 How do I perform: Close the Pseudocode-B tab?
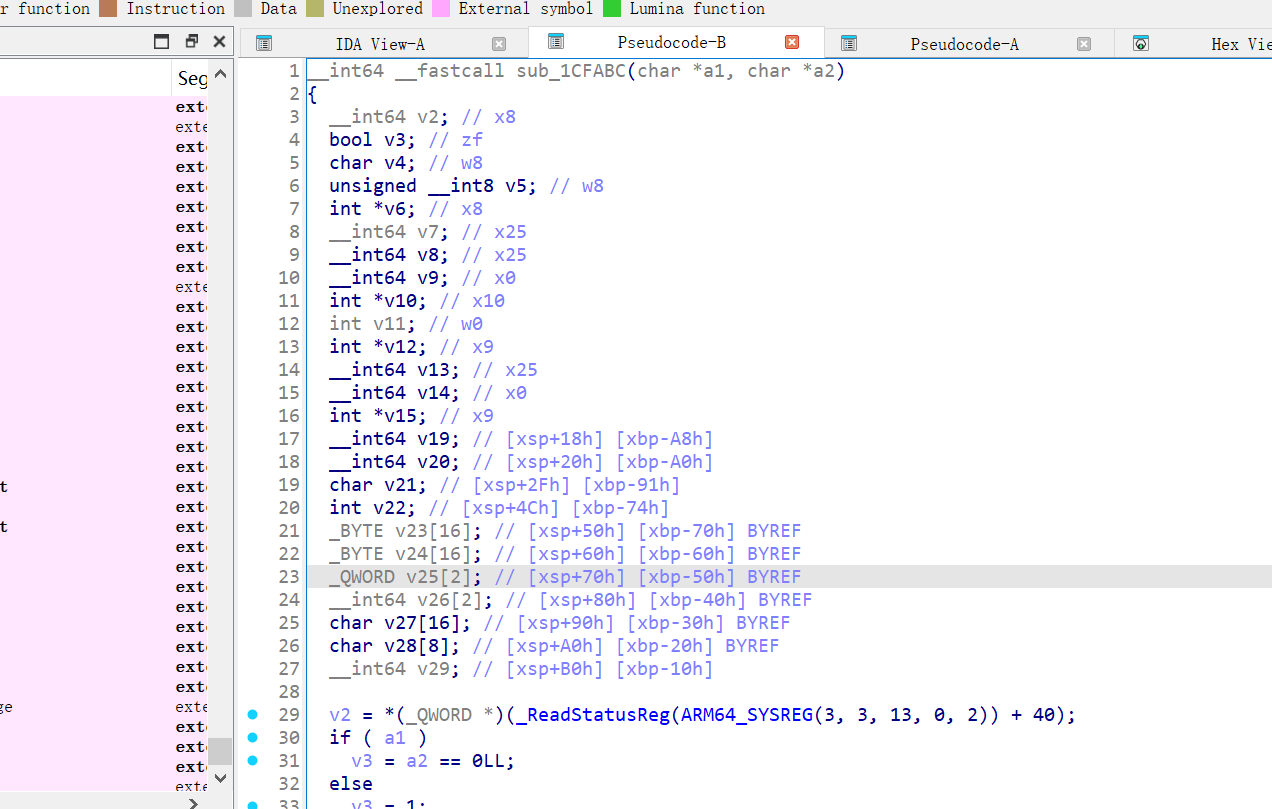click(792, 43)
